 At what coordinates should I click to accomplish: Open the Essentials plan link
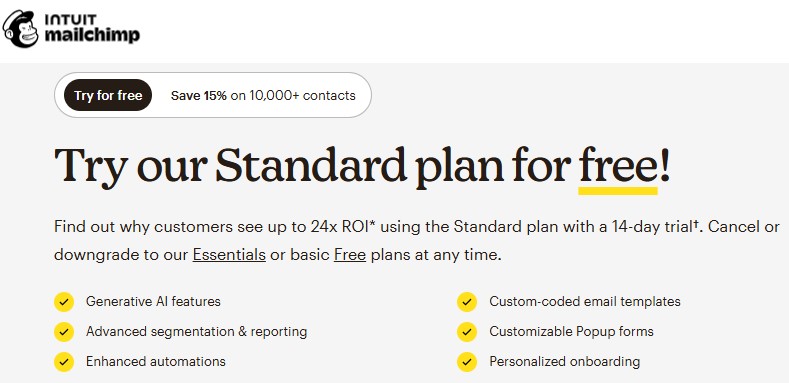pyautogui.click(x=229, y=255)
